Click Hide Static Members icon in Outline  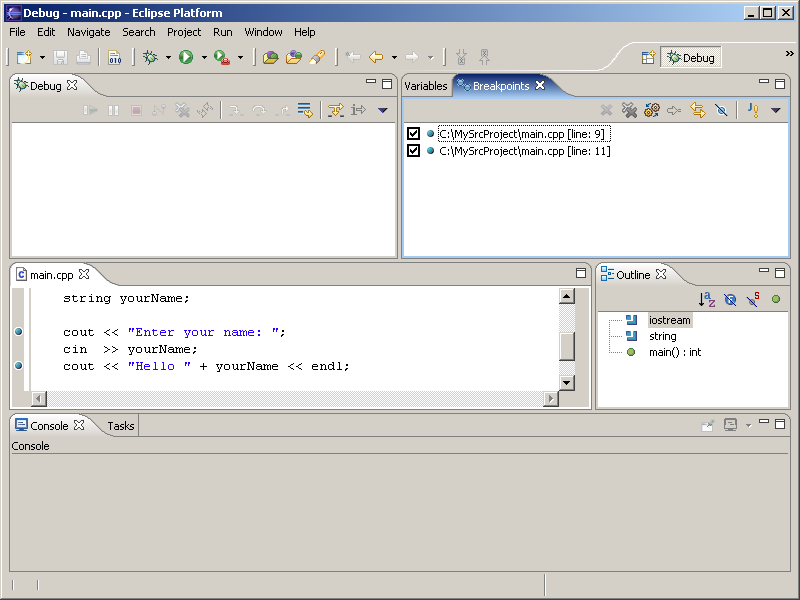coord(752,299)
